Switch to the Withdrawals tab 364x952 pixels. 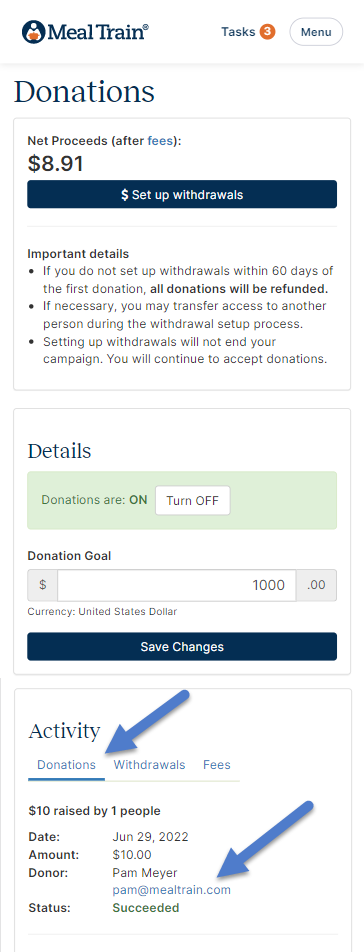click(x=149, y=765)
